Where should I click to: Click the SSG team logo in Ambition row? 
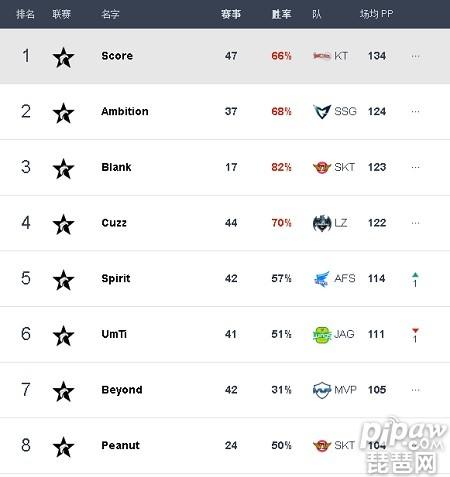(x=322, y=112)
